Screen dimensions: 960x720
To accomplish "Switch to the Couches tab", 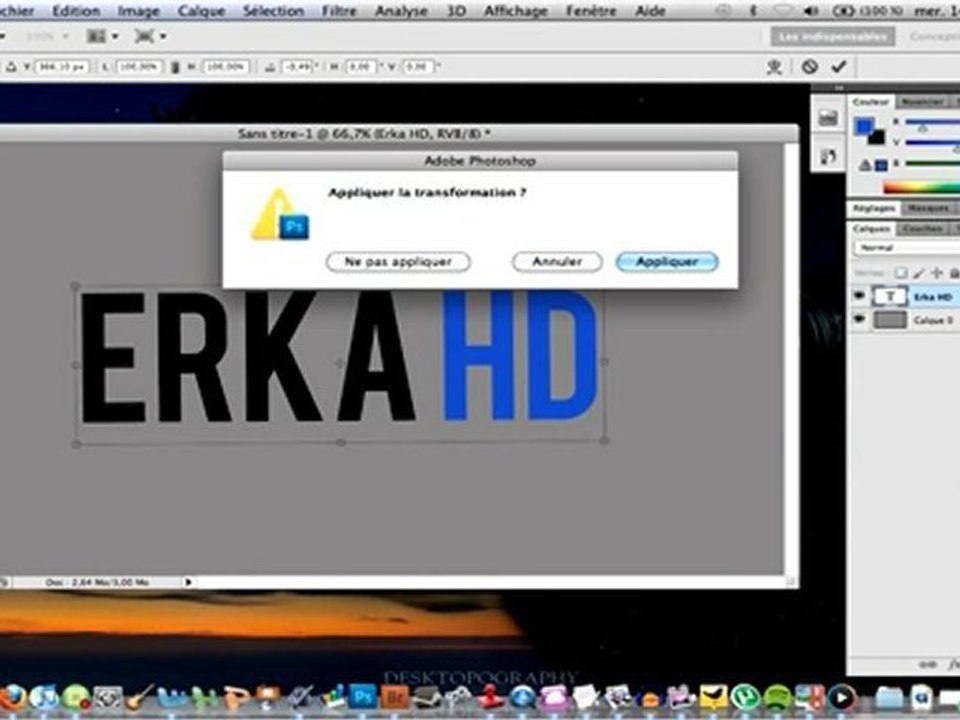I will [x=922, y=228].
